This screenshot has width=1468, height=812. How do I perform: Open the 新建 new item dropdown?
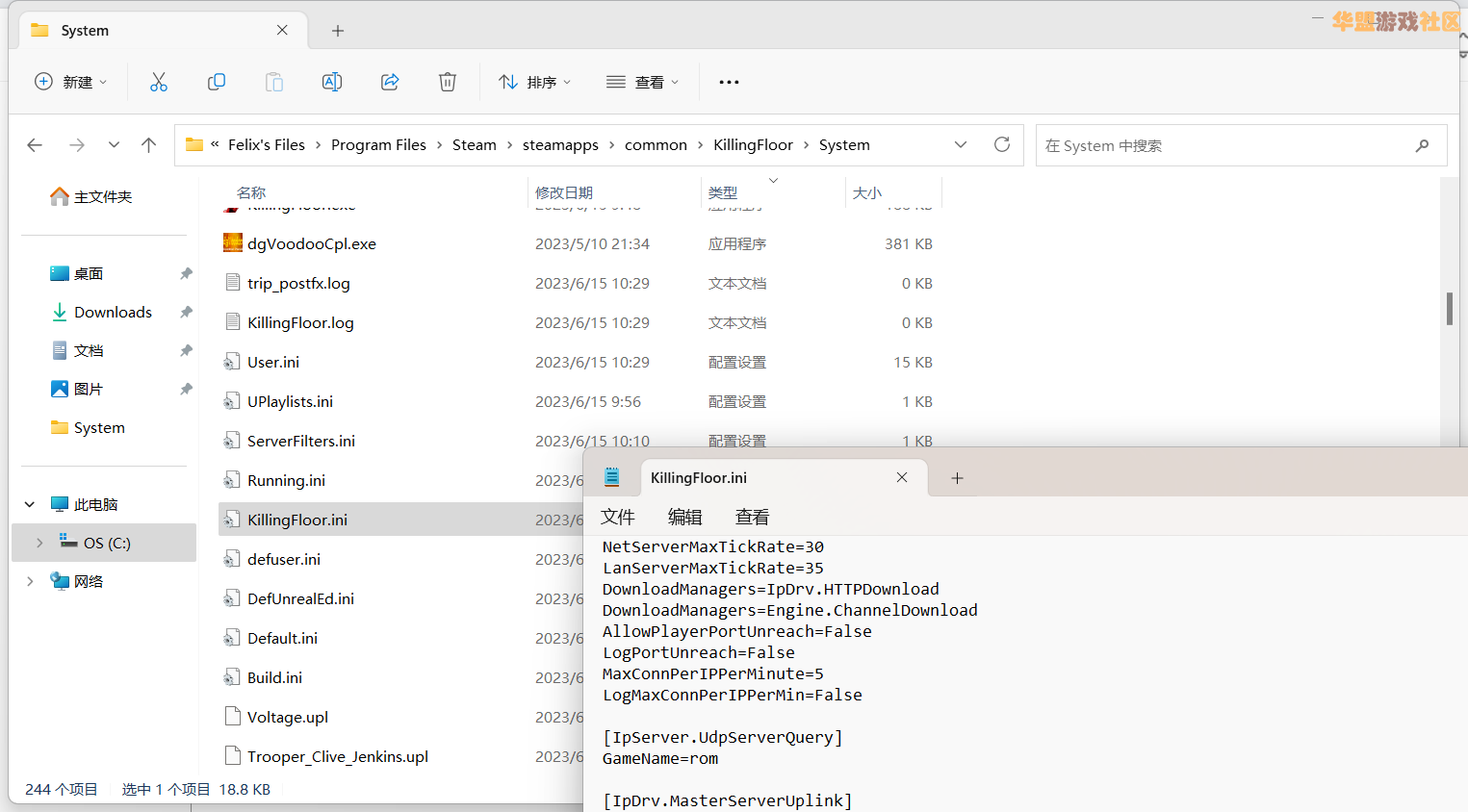click(x=71, y=82)
